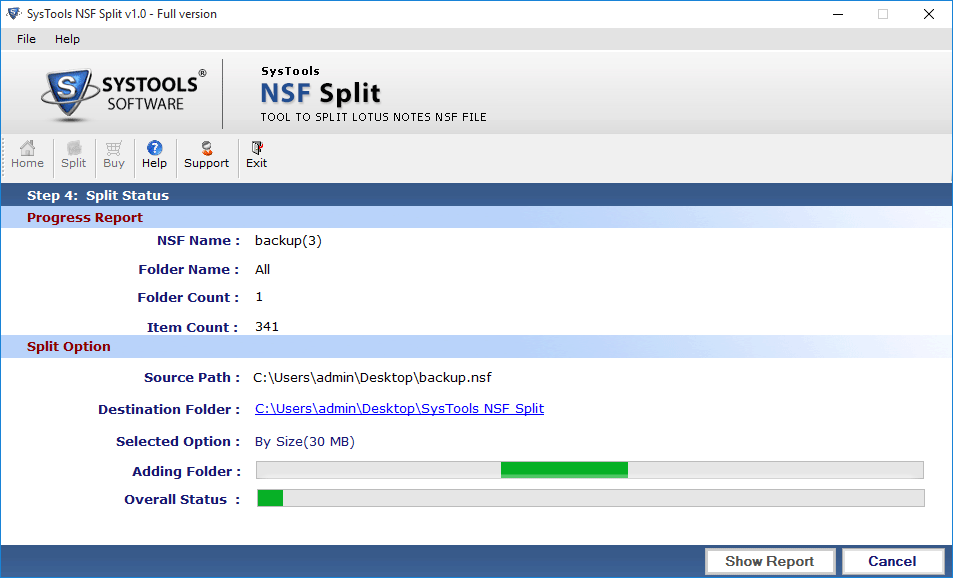The width and height of the screenshot is (953, 578).
Task: Open the File menu
Action: [x=26, y=39]
